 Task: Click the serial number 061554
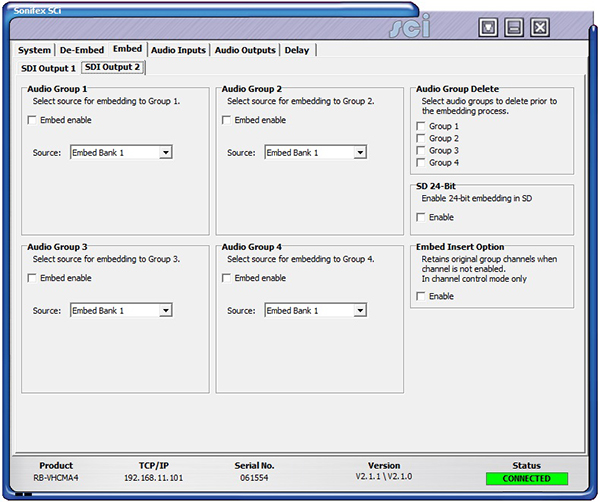(254, 478)
